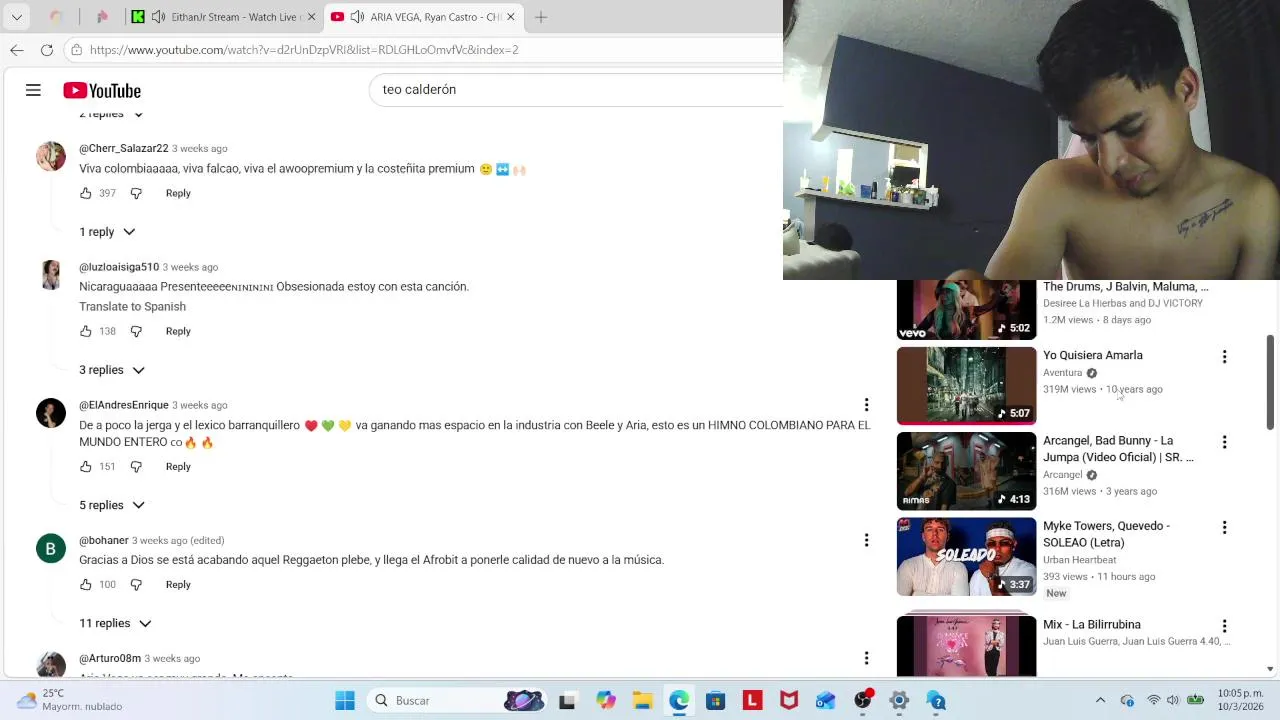Image resolution: width=1280 pixels, height=720 pixels.
Task: Dislike the comment by @luzloaisiga510
Action: [x=136, y=331]
